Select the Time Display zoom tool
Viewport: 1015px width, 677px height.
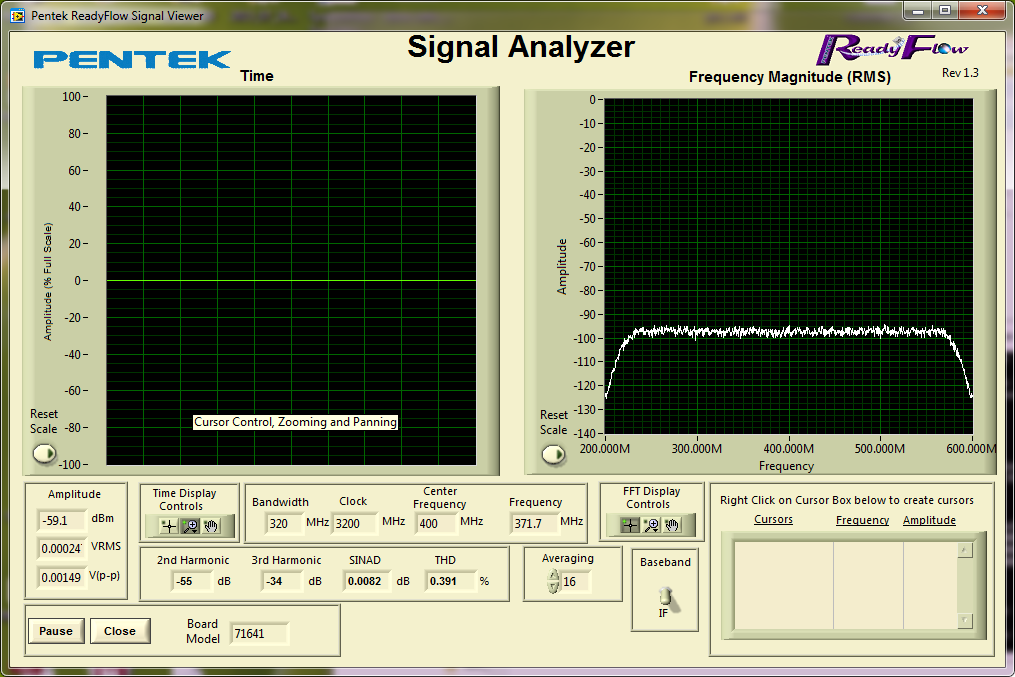click(x=190, y=525)
